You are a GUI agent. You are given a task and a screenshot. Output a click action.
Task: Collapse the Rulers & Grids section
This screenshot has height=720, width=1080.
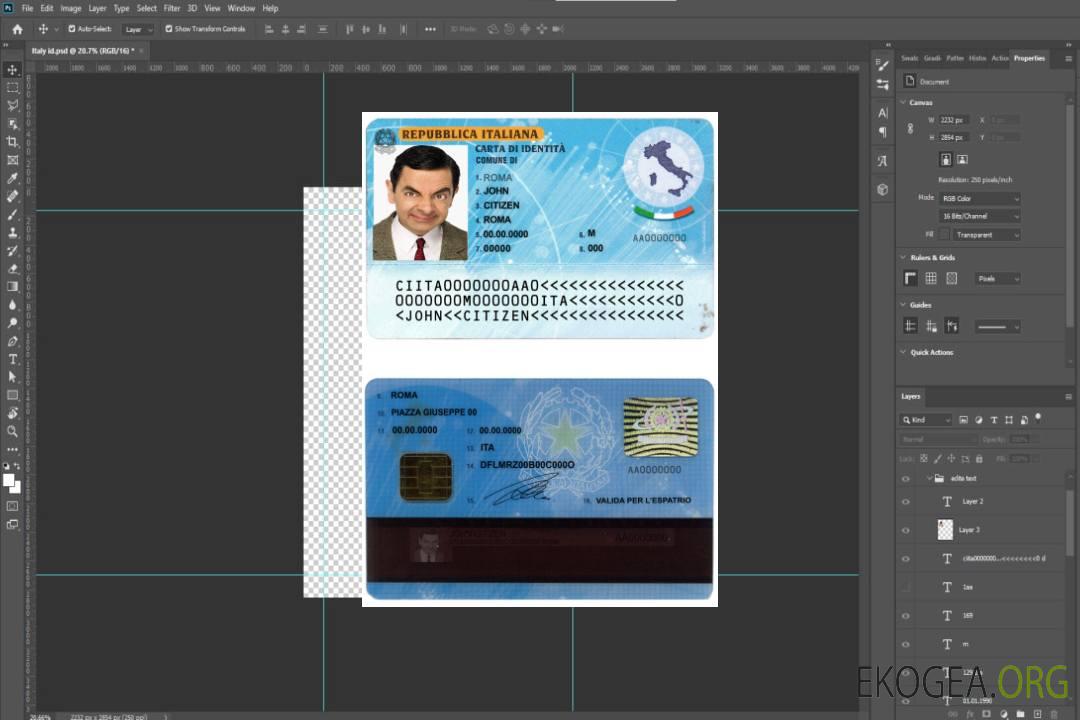[903, 257]
